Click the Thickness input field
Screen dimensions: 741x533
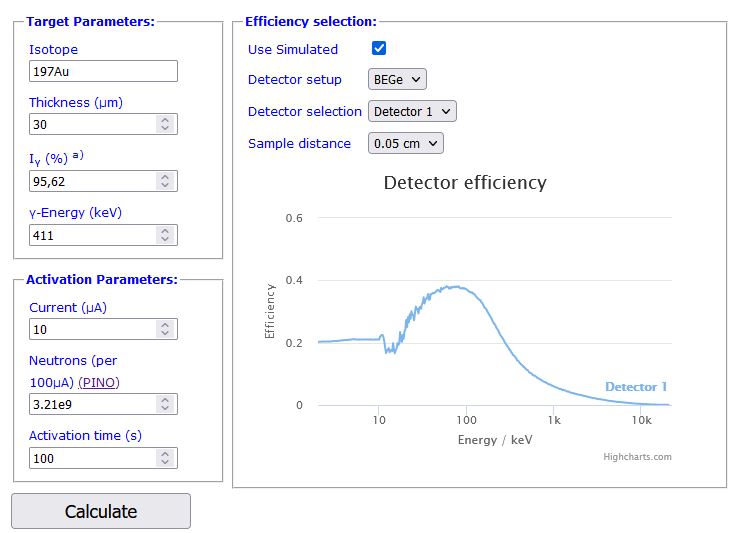(92, 124)
